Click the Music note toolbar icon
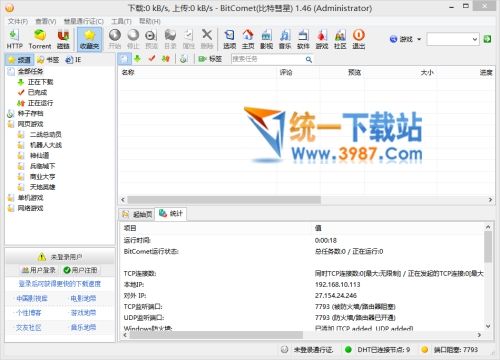The image size is (500, 360). (x=285, y=39)
